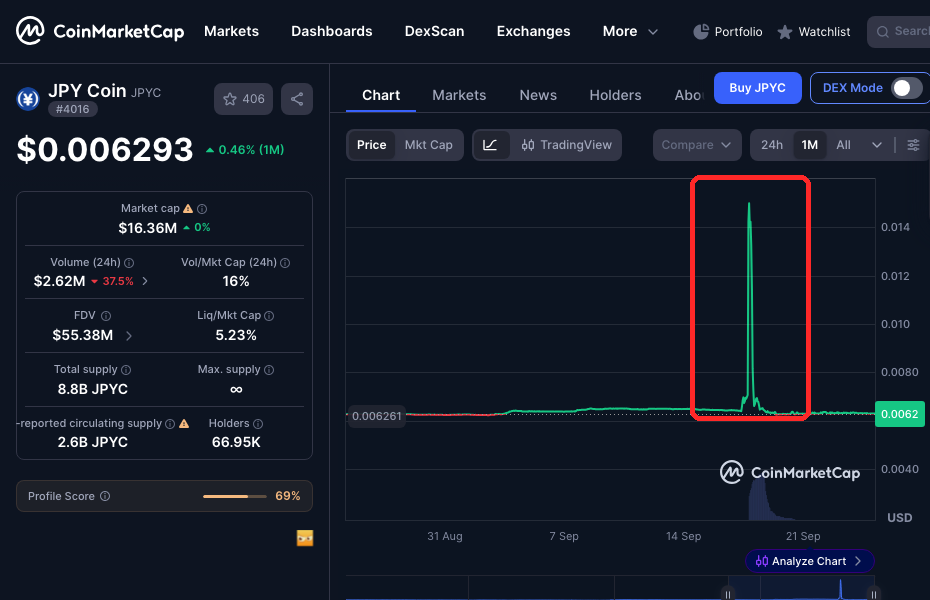
Task: Click the CoinMarketCap logo
Action: (x=100, y=31)
